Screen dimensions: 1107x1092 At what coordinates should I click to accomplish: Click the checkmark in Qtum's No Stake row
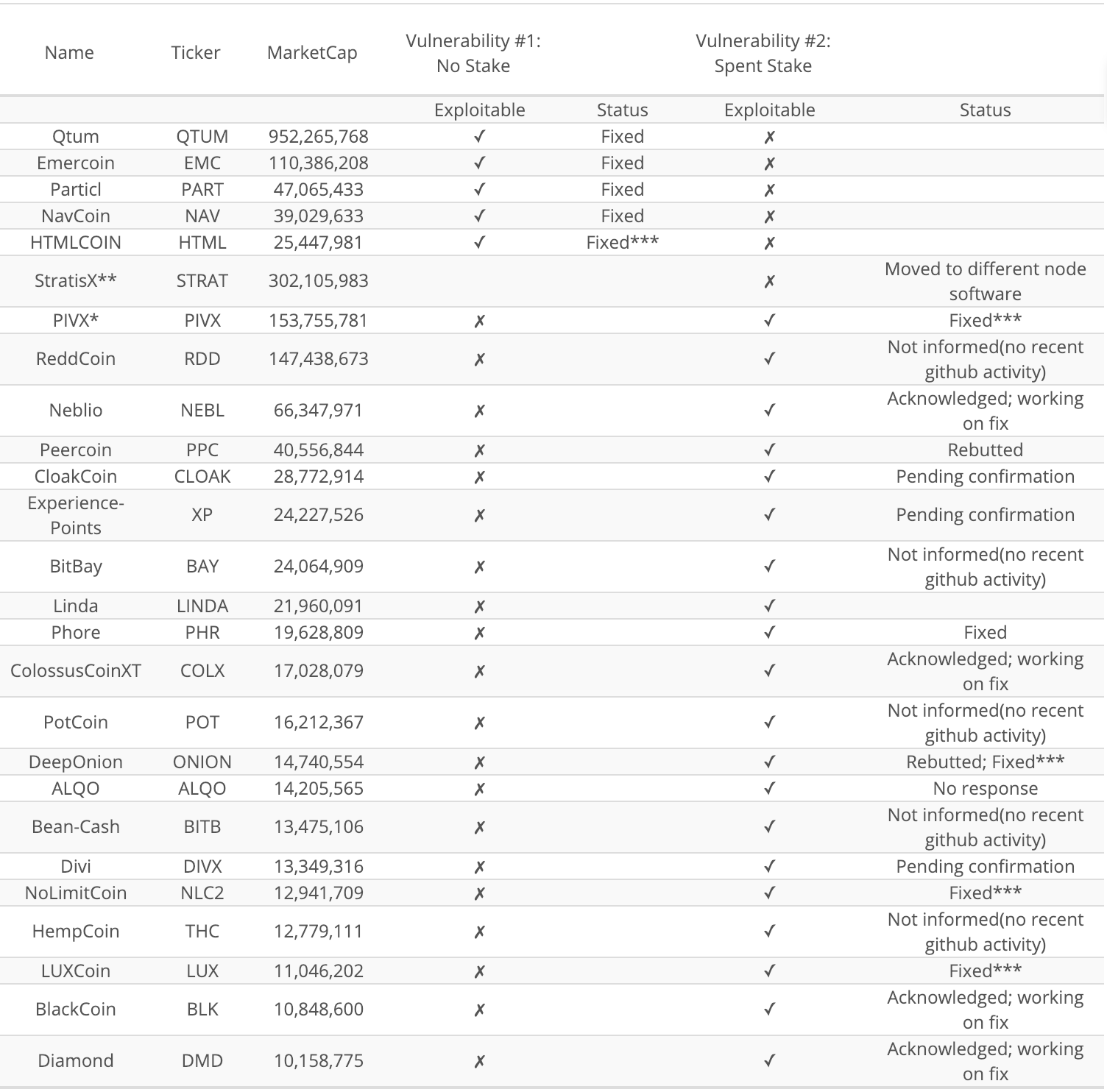coord(479,136)
